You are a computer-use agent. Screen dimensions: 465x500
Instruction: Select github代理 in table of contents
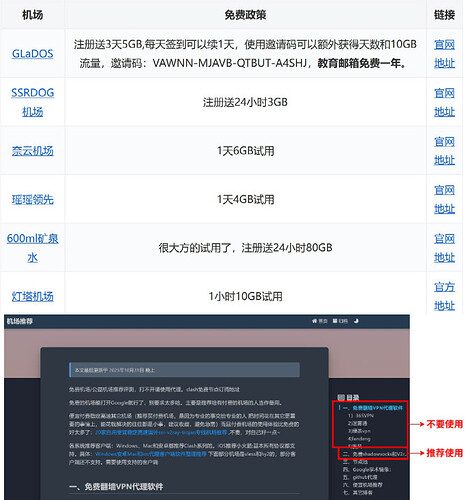360,477
